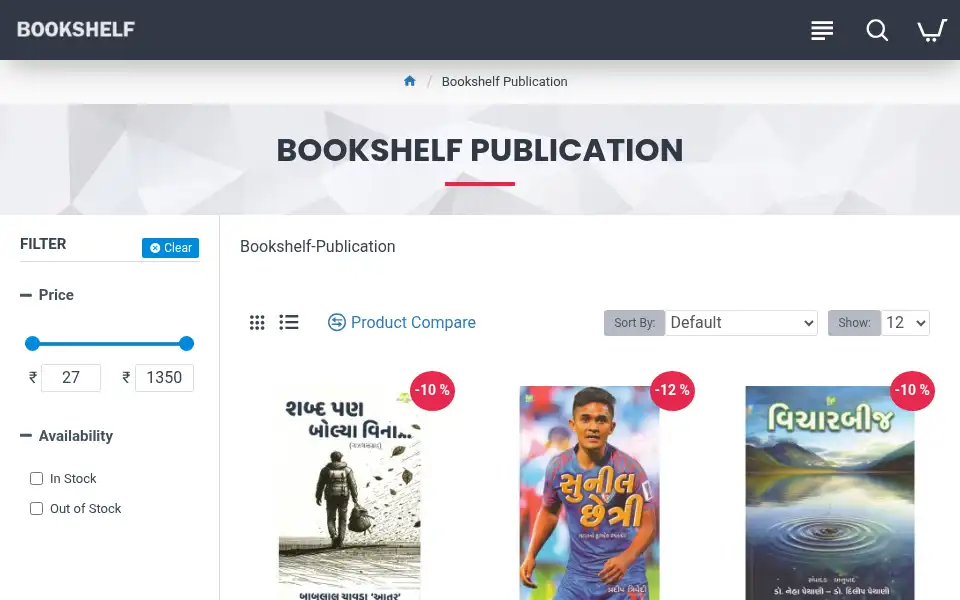Collapse the Availability filter section
Screen dimensions: 960x600
click(67, 436)
